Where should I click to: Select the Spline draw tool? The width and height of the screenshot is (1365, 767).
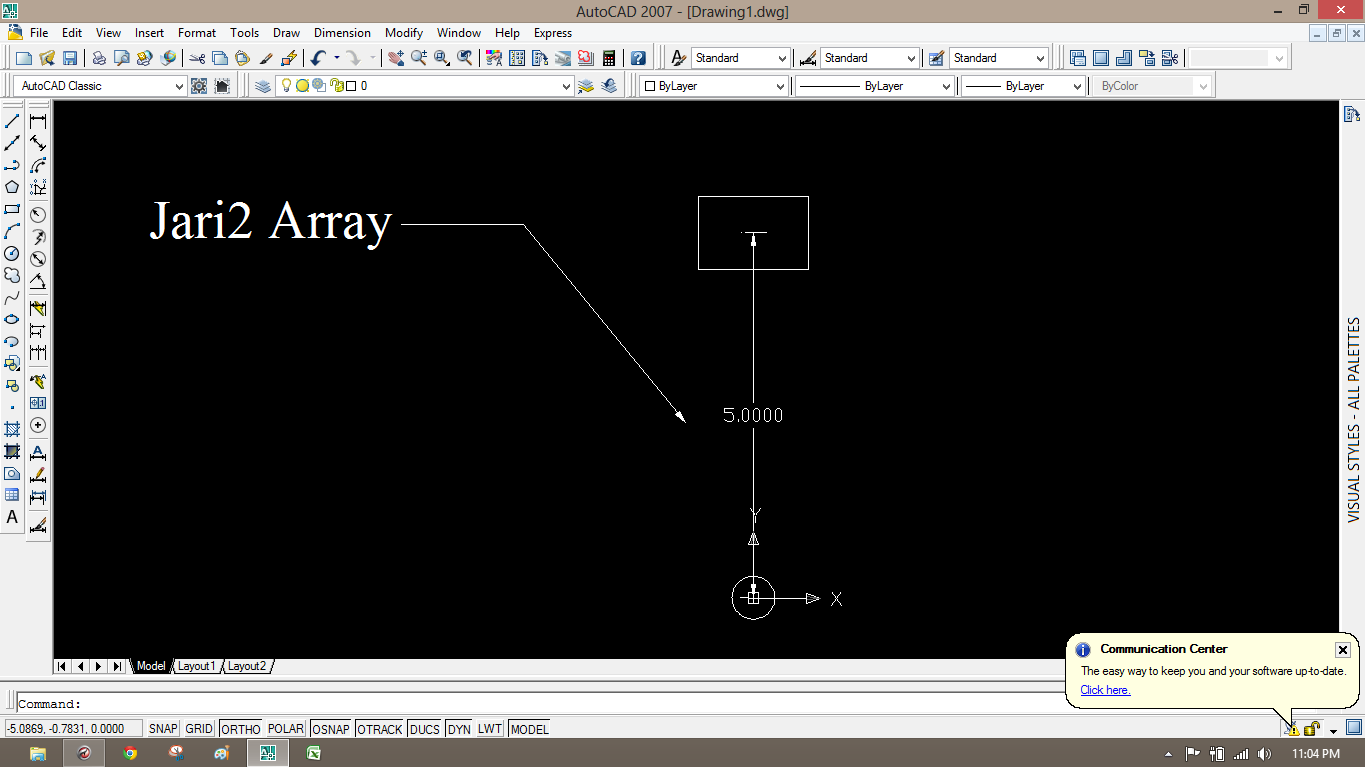point(12,298)
